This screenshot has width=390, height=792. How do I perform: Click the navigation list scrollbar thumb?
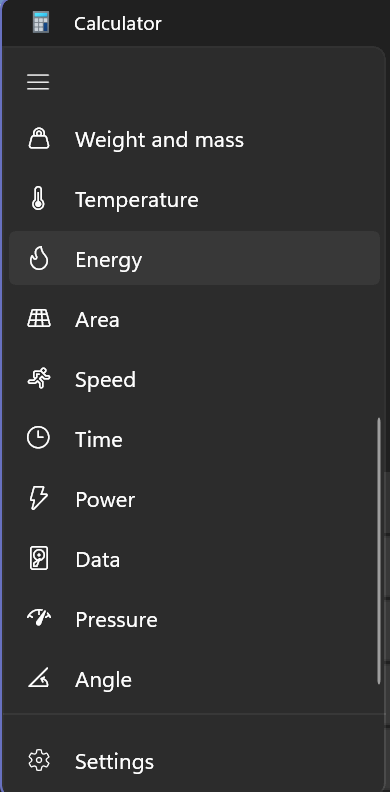(378, 551)
